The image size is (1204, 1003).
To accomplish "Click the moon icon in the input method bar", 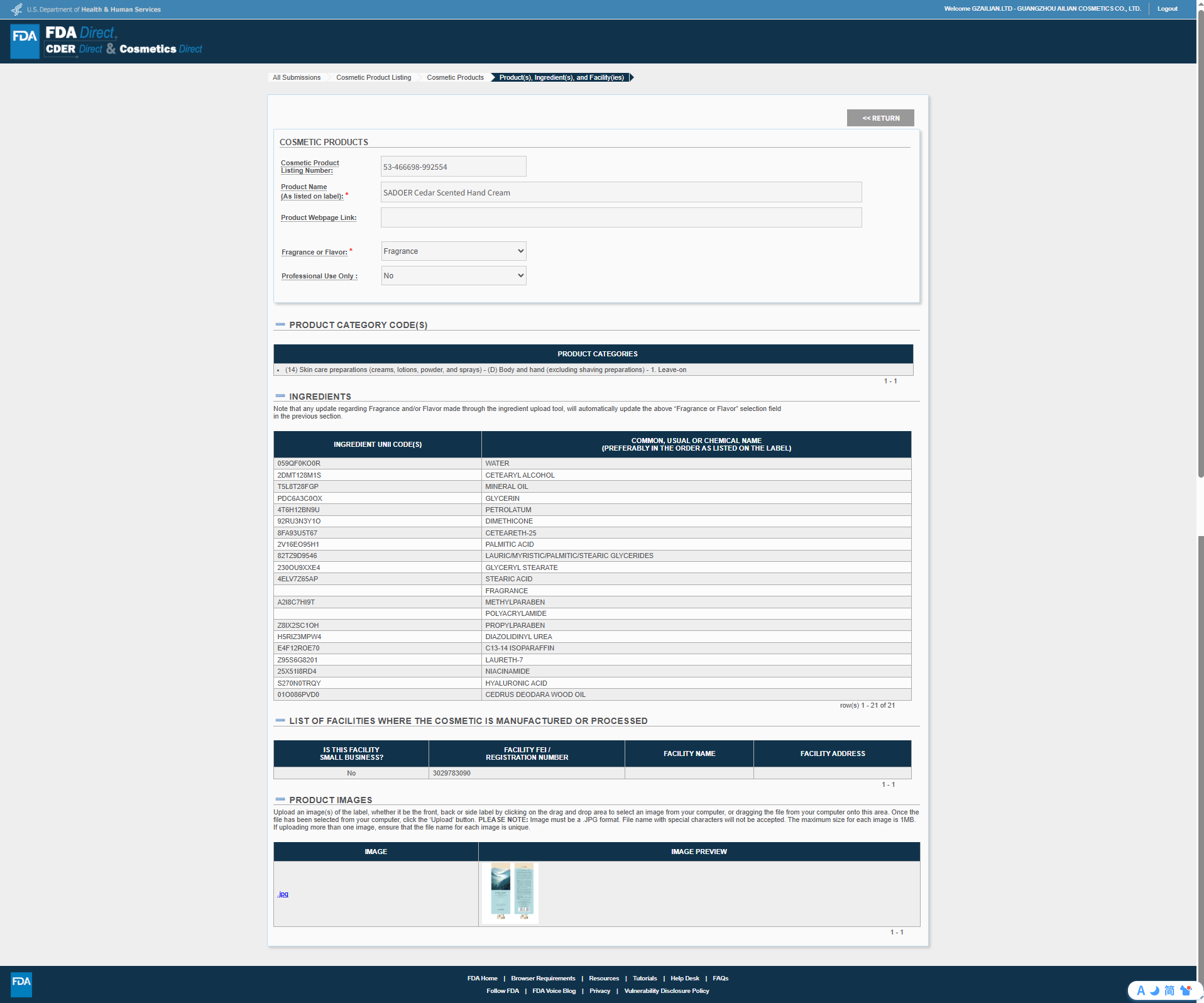I will tap(1154, 990).
